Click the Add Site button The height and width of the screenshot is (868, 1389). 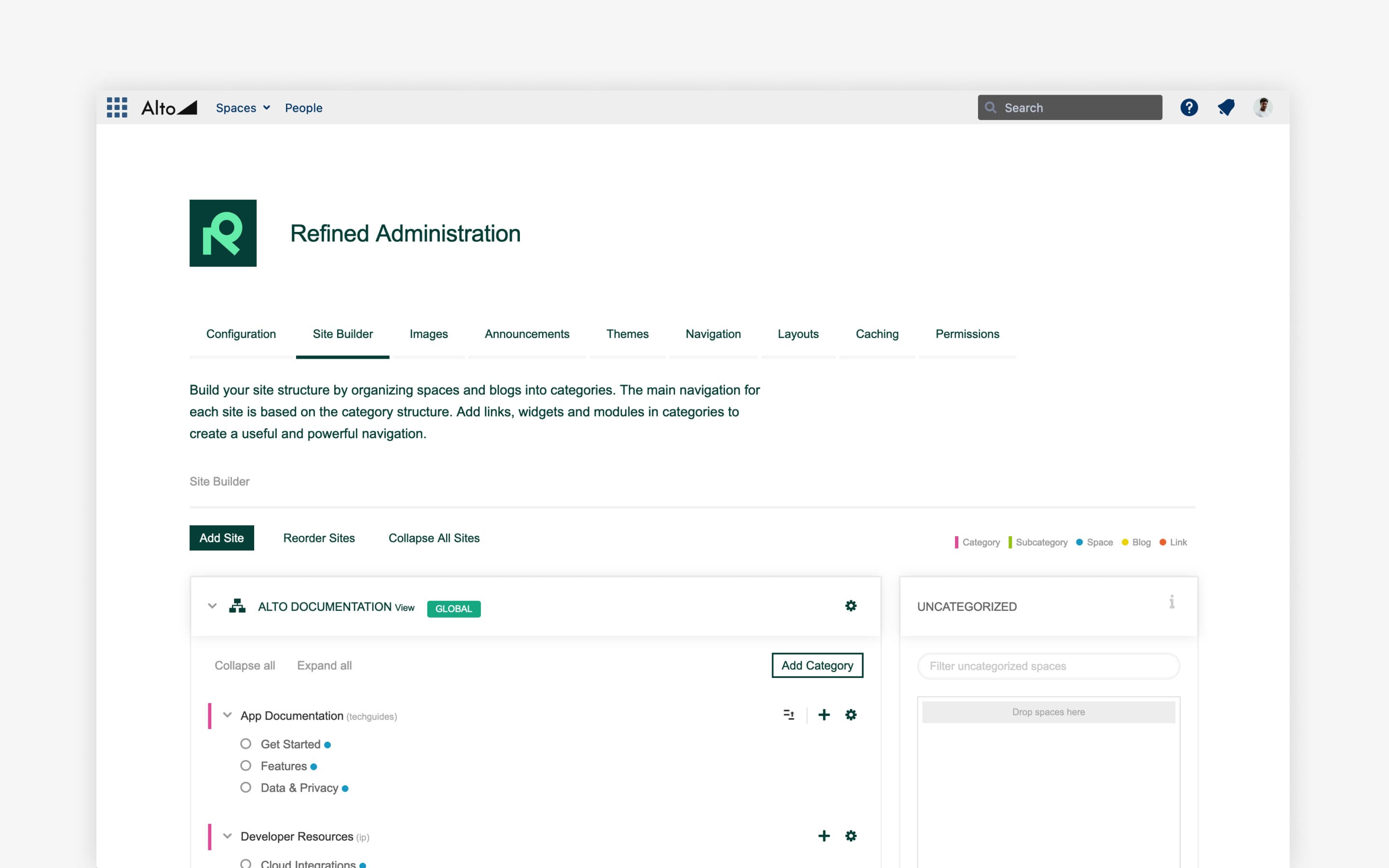click(x=221, y=538)
